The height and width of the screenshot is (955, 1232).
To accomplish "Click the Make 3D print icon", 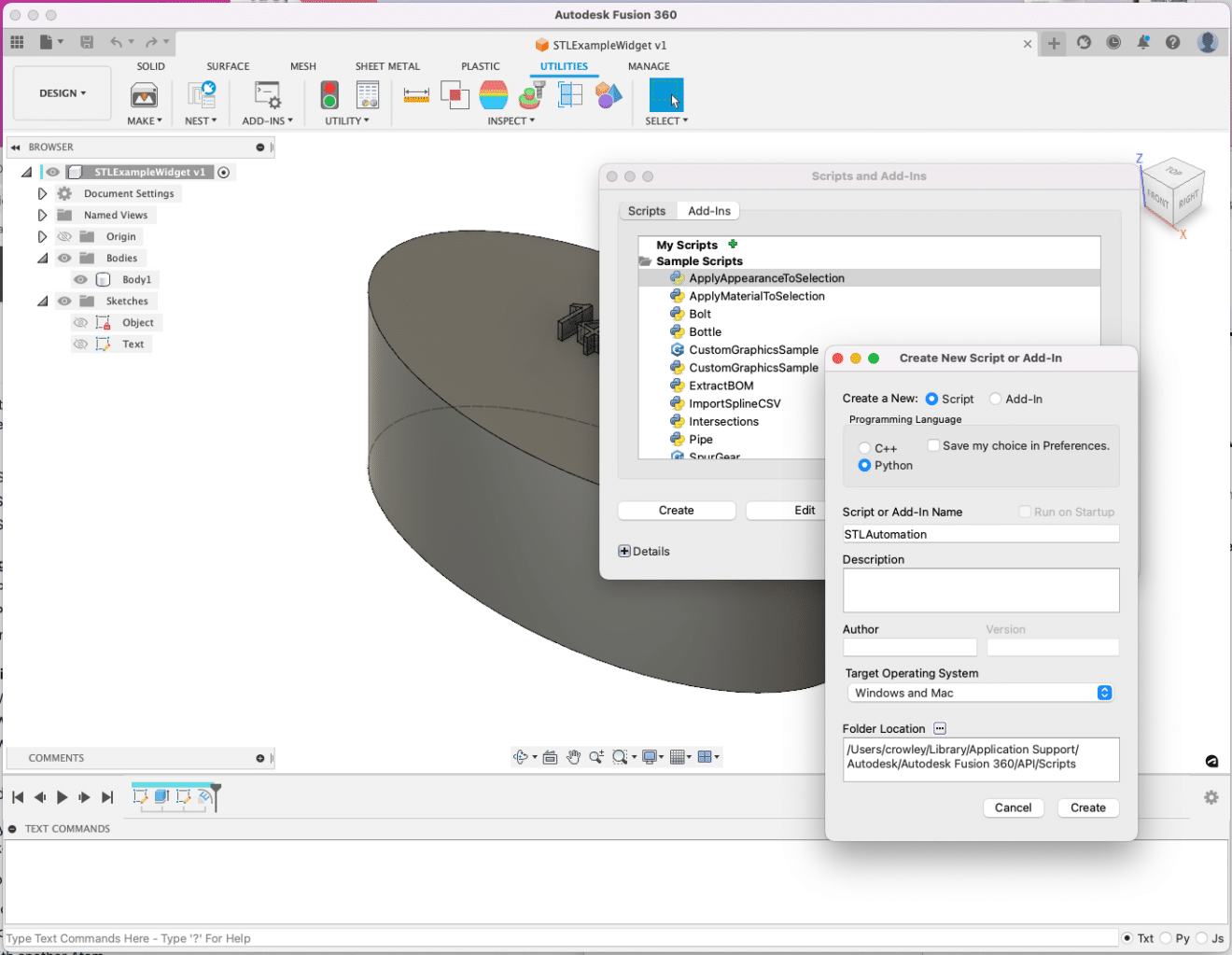I will [144, 94].
